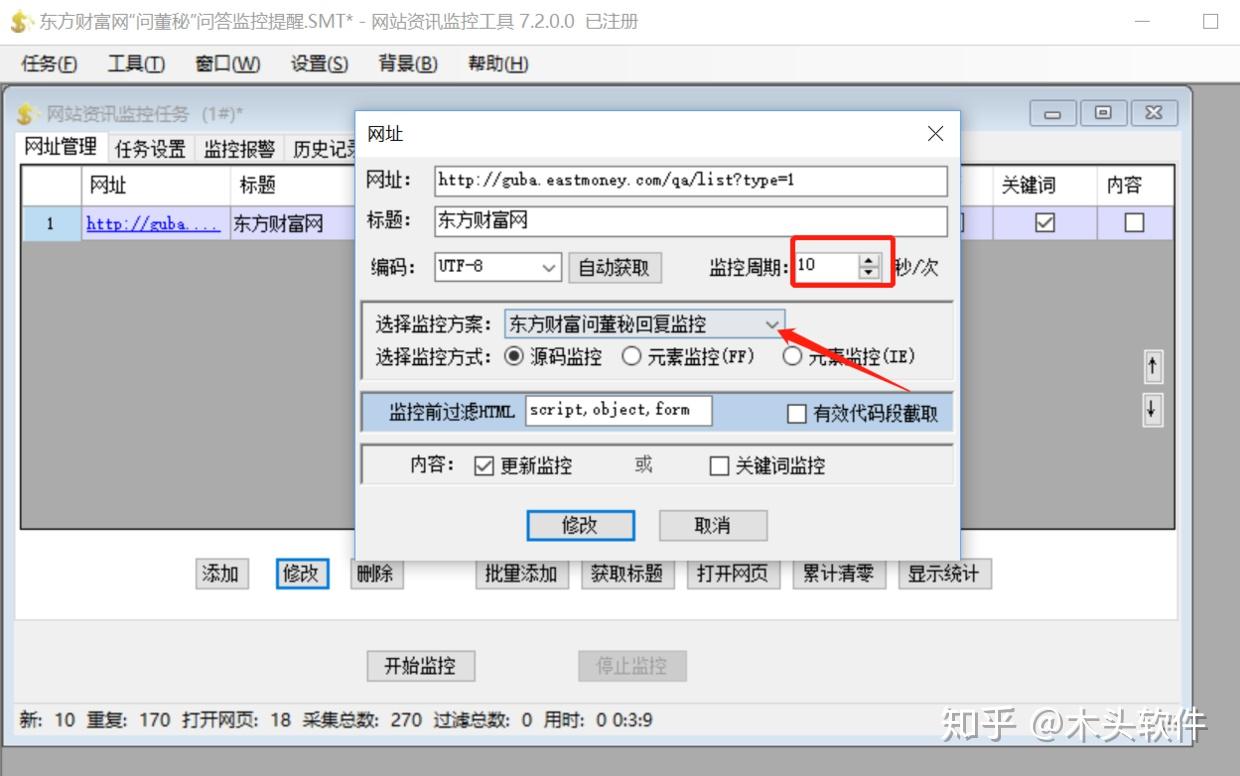The height and width of the screenshot is (776, 1240).
Task: Open the 任务(F) menu
Action: [49, 64]
